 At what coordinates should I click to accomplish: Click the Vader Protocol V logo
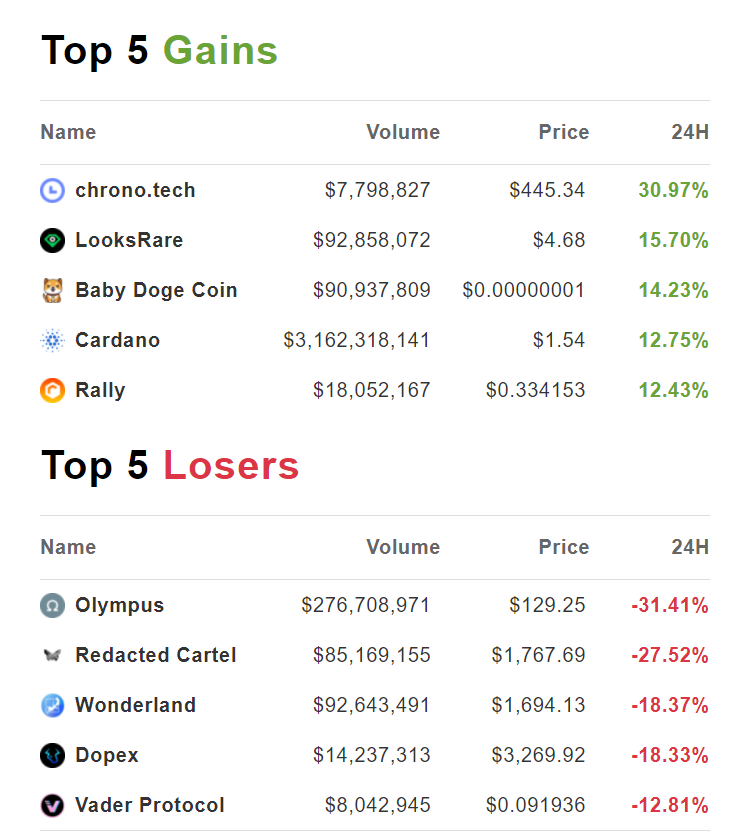click(x=52, y=806)
